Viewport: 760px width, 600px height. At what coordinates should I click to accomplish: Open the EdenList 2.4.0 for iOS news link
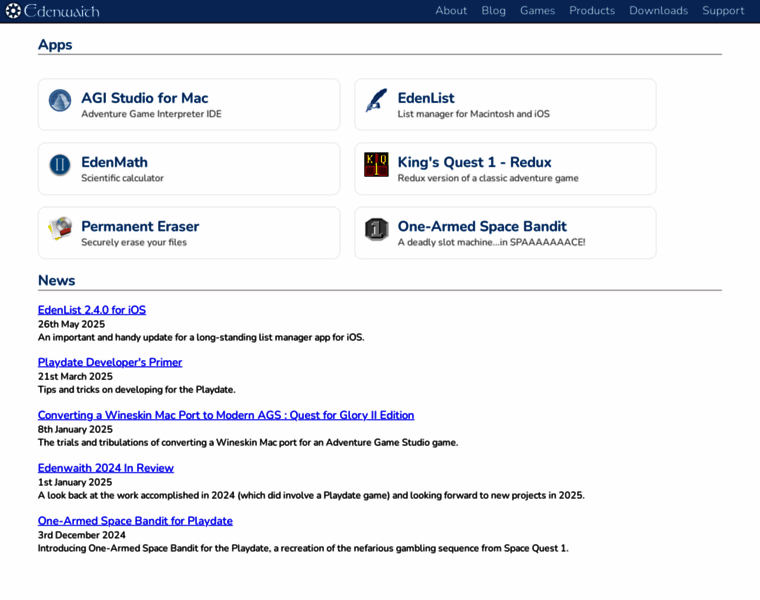[92, 310]
